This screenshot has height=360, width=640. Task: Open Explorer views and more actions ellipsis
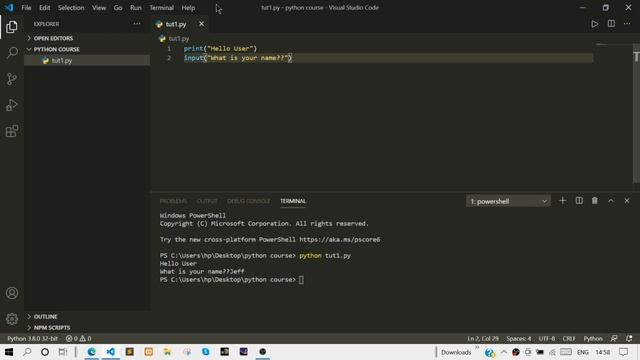(137, 24)
